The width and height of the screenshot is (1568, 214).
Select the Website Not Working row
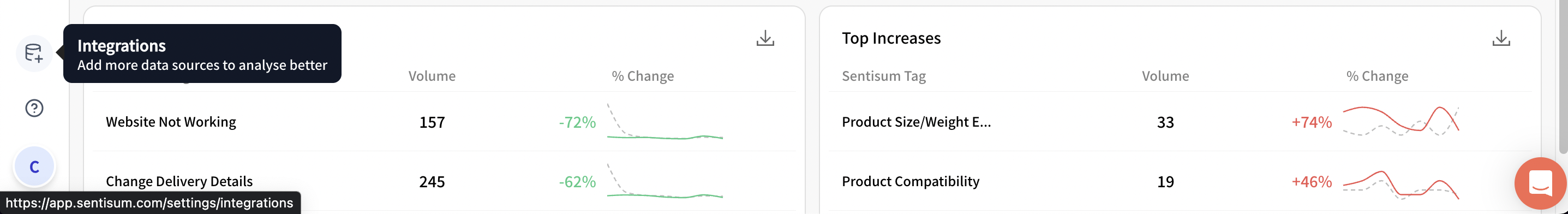(x=444, y=122)
